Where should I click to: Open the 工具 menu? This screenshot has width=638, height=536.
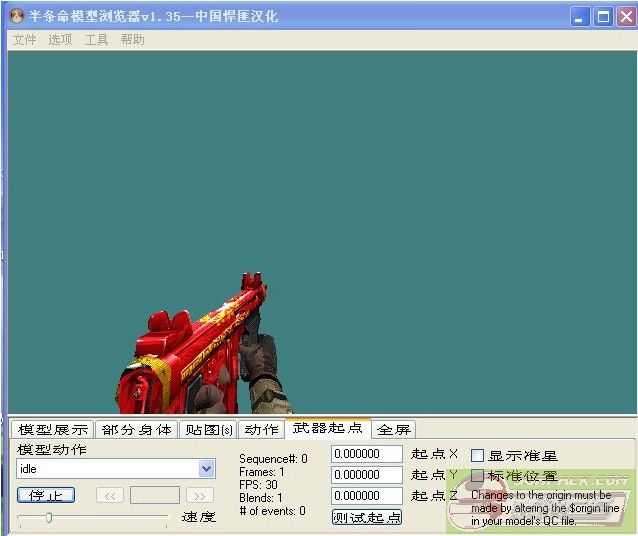coord(96,40)
